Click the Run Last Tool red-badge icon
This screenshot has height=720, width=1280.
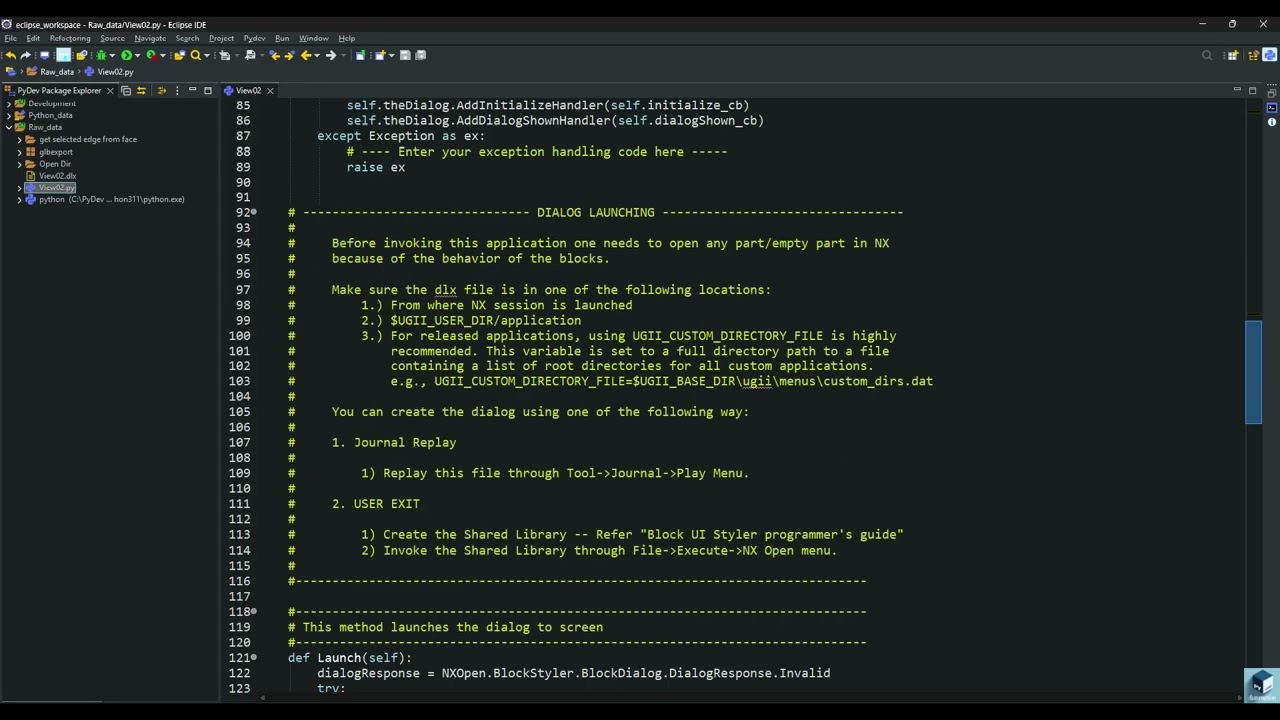152,55
